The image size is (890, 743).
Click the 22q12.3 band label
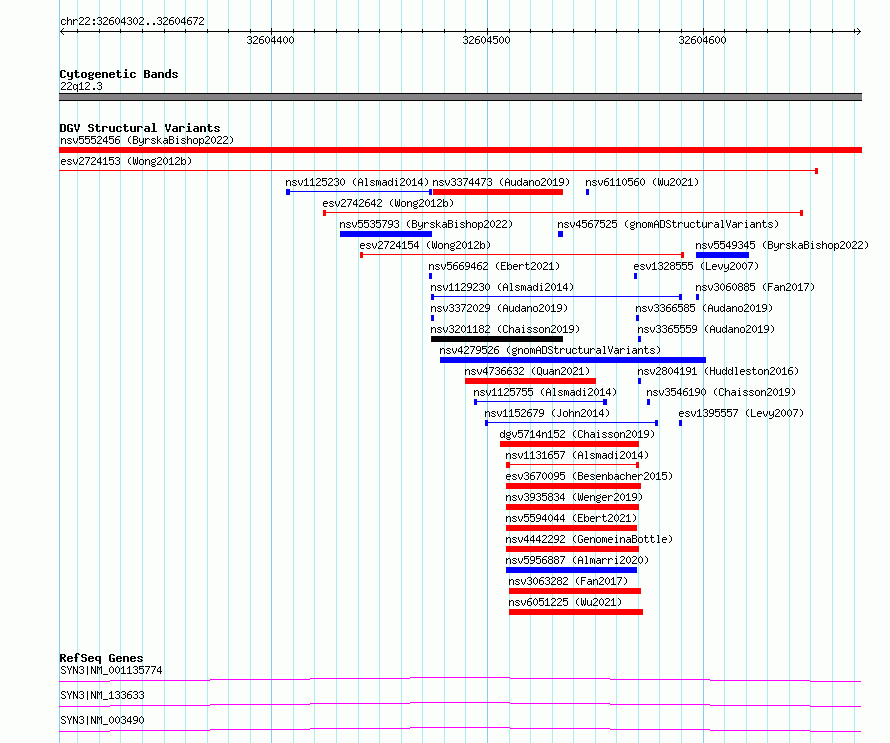(x=81, y=86)
